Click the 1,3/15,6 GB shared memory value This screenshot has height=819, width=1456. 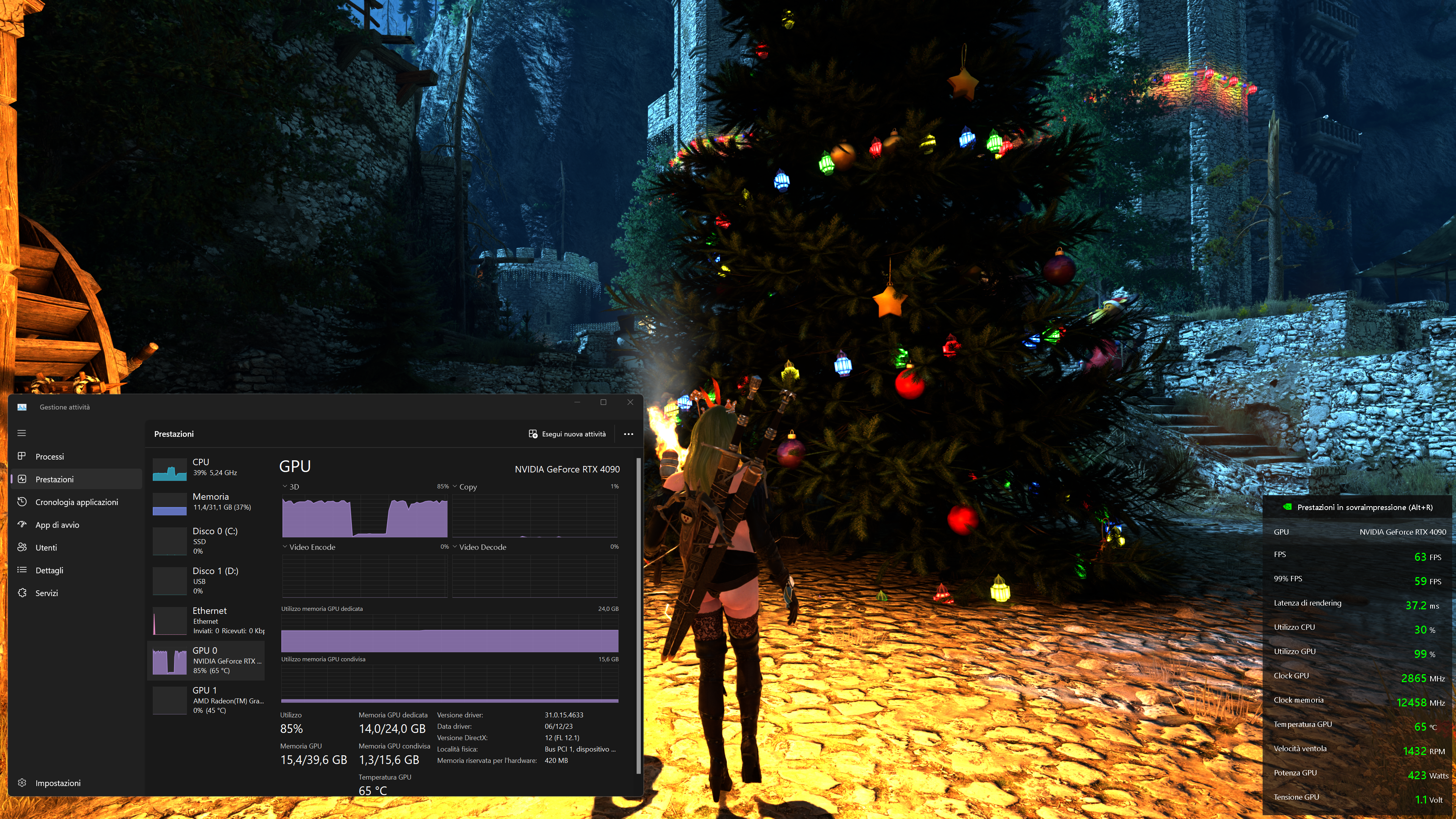pyautogui.click(x=389, y=759)
